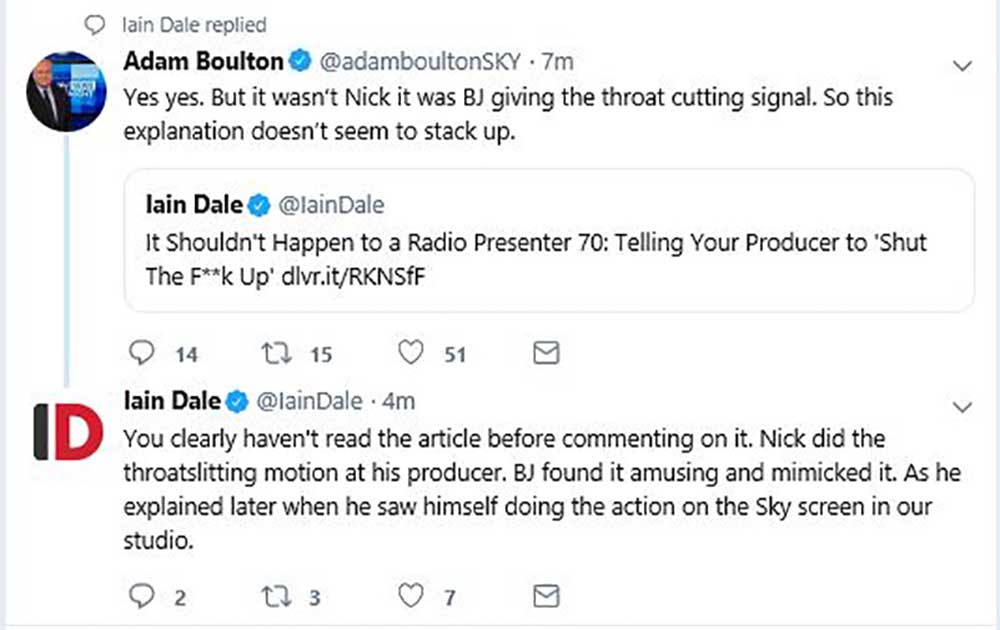Reply to Iain Dale's response tweet

pyautogui.click(x=144, y=597)
